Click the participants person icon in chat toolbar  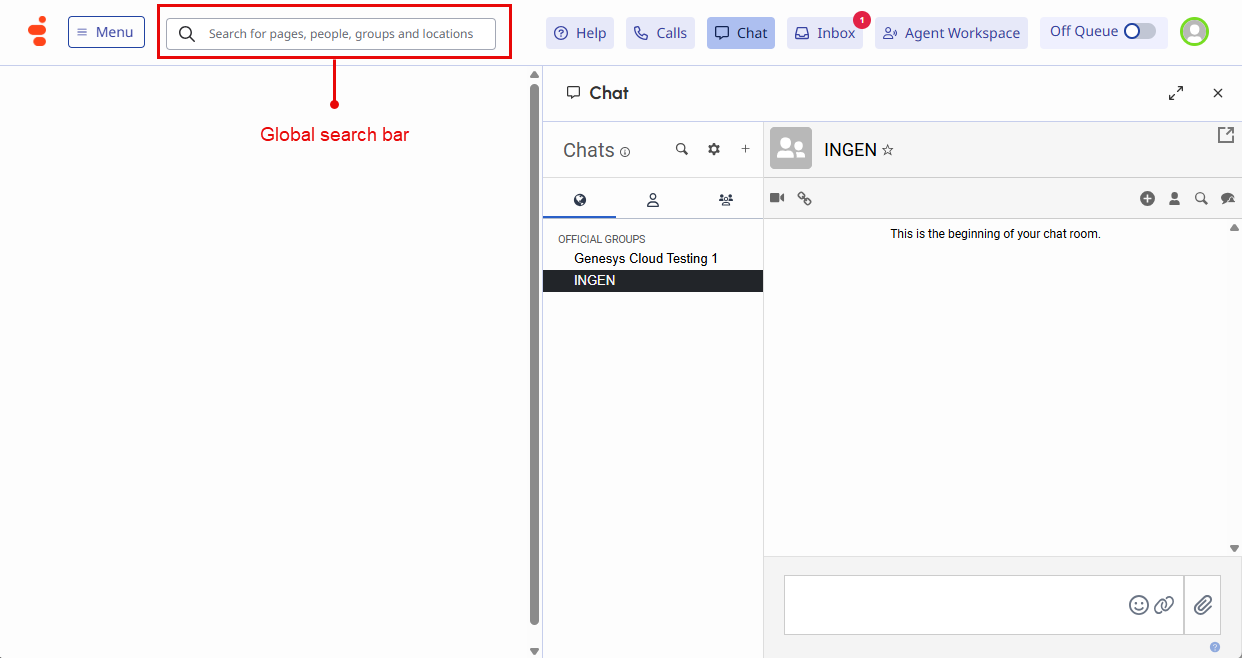[x=1175, y=199]
